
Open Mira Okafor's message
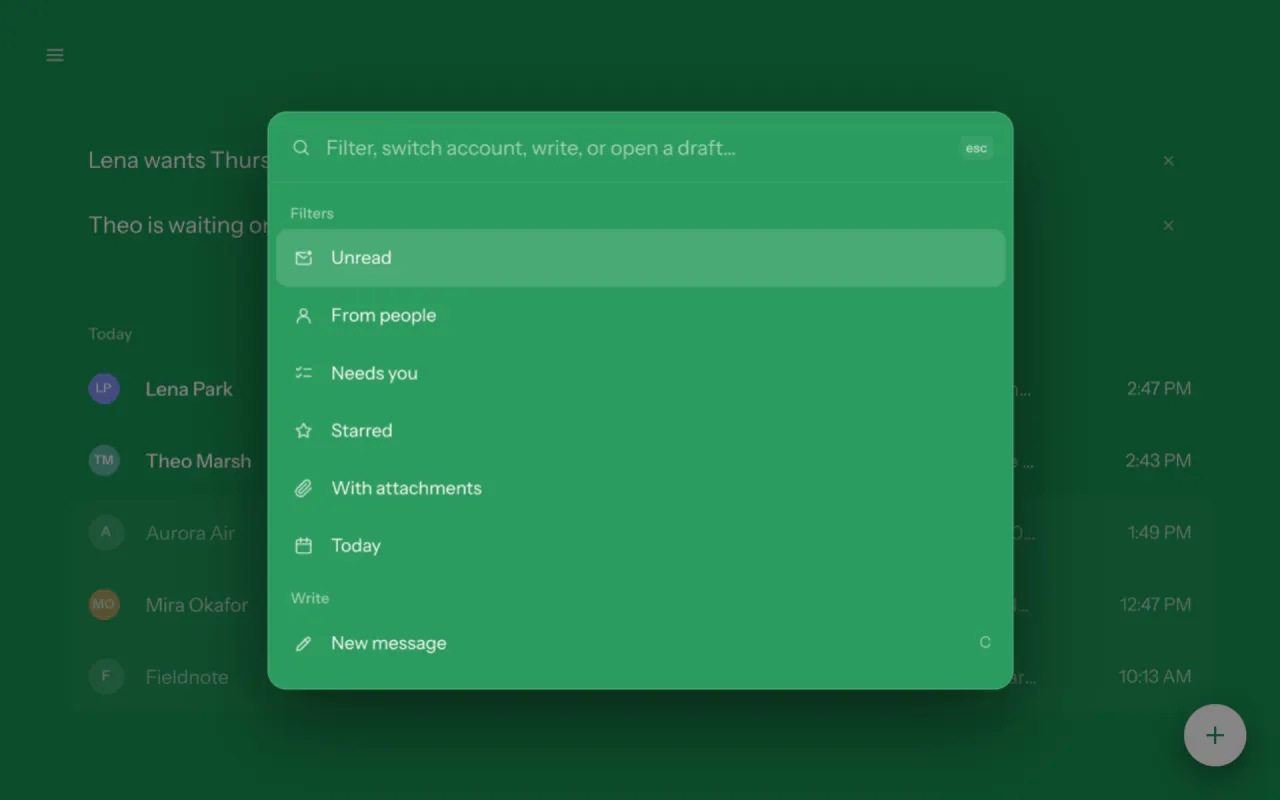pos(640,605)
